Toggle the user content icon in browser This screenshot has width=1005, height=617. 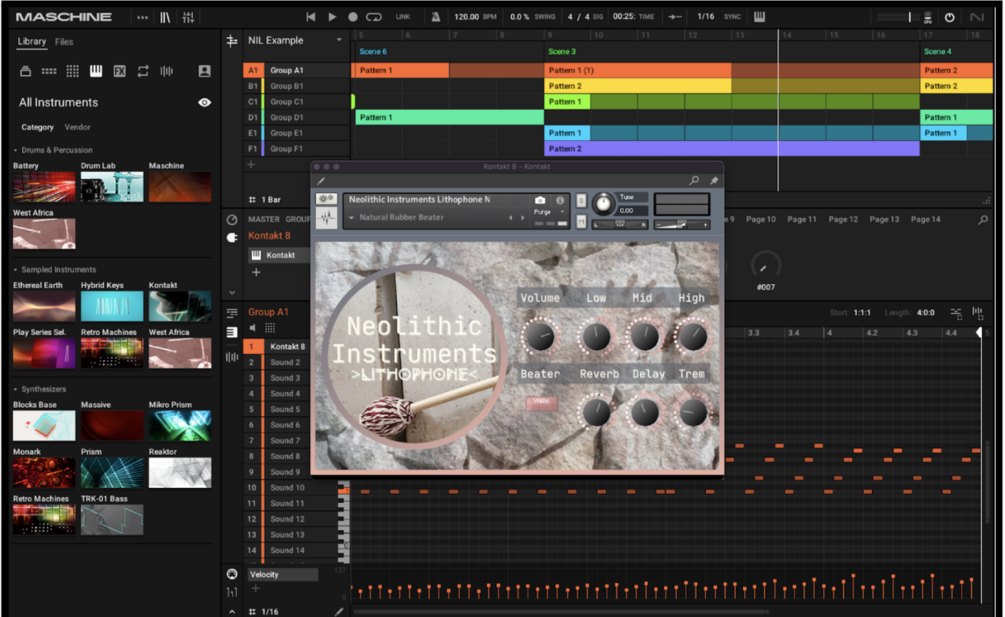(x=204, y=71)
